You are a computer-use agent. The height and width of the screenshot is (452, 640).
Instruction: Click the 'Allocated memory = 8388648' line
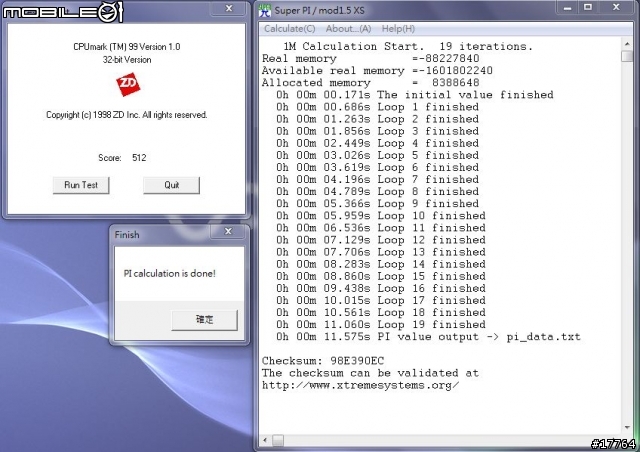371,82
